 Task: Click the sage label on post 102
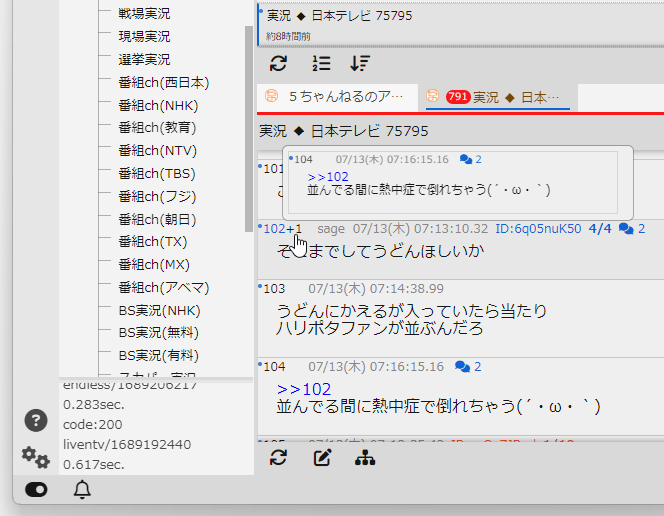[x=331, y=229]
